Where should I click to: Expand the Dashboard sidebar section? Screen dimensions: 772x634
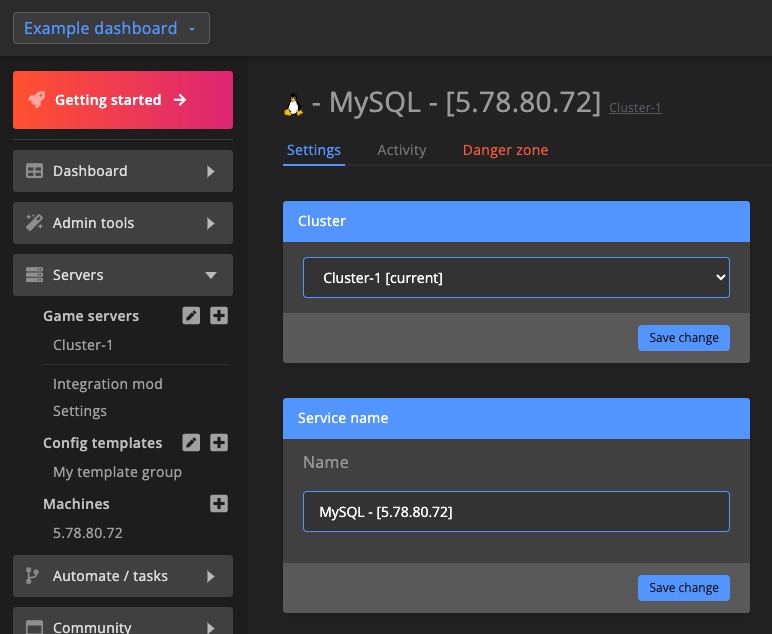pos(123,171)
